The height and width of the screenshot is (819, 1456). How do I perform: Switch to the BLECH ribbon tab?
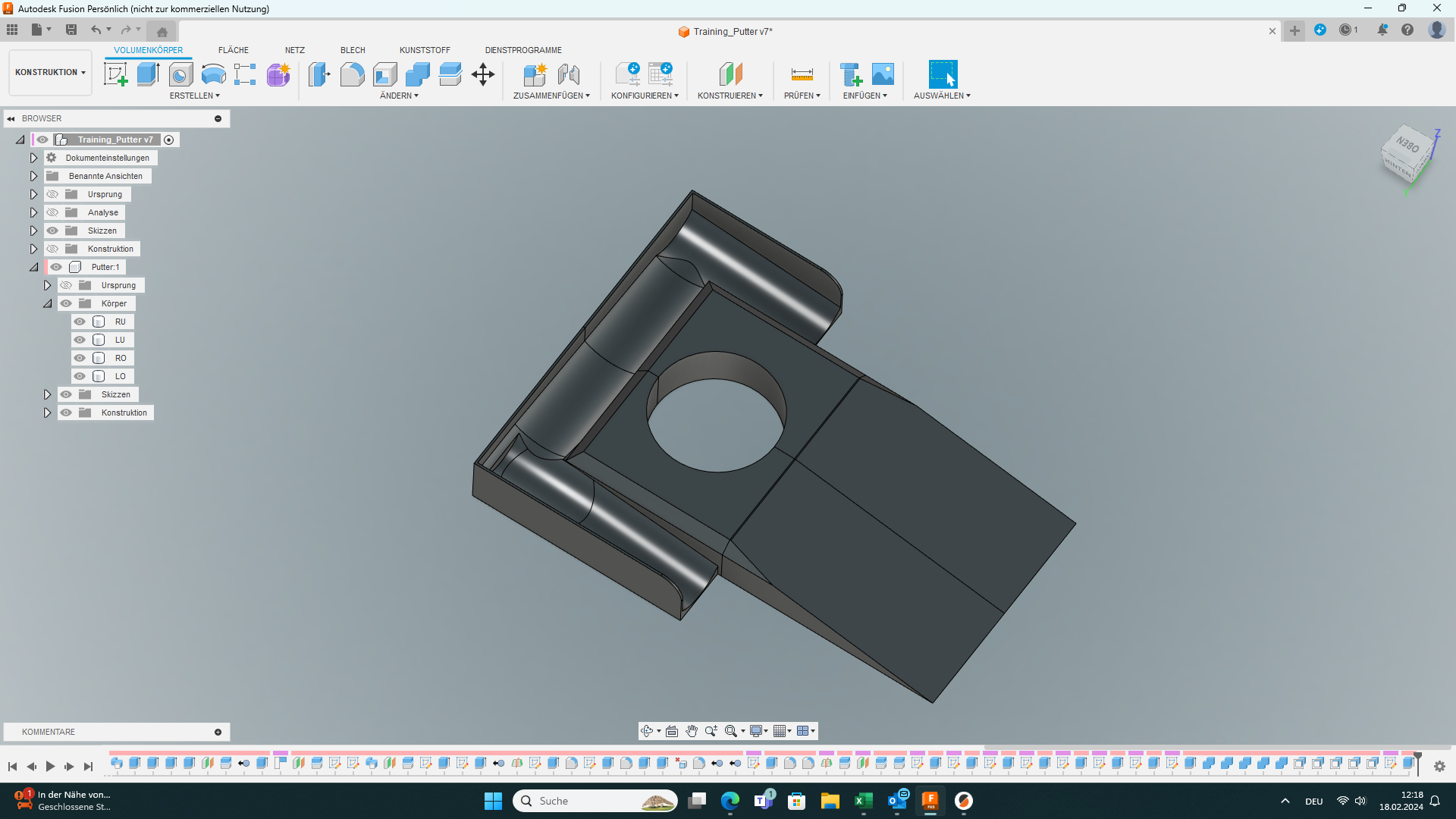tap(353, 50)
